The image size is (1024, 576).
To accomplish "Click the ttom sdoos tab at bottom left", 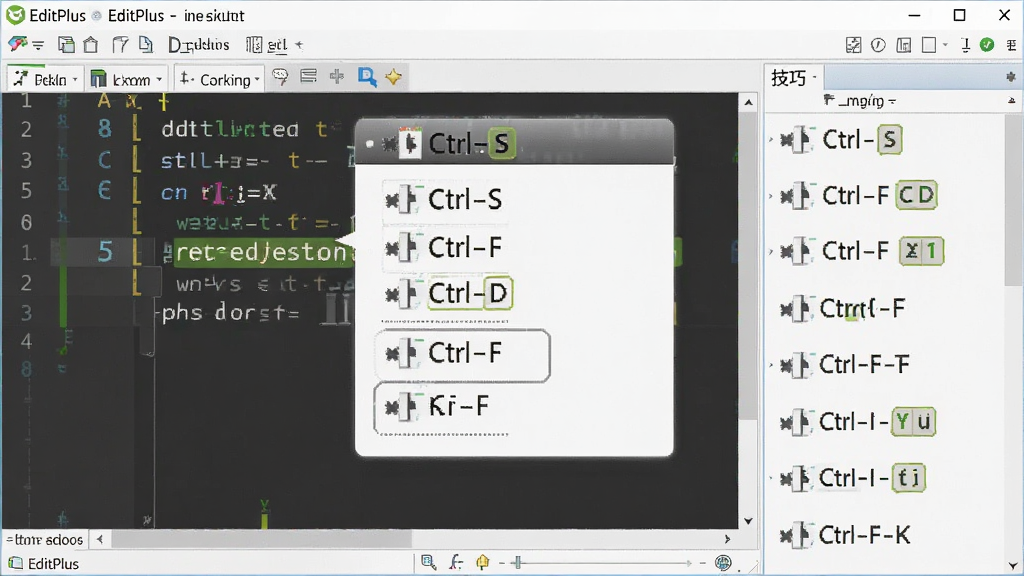I will 44,539.
